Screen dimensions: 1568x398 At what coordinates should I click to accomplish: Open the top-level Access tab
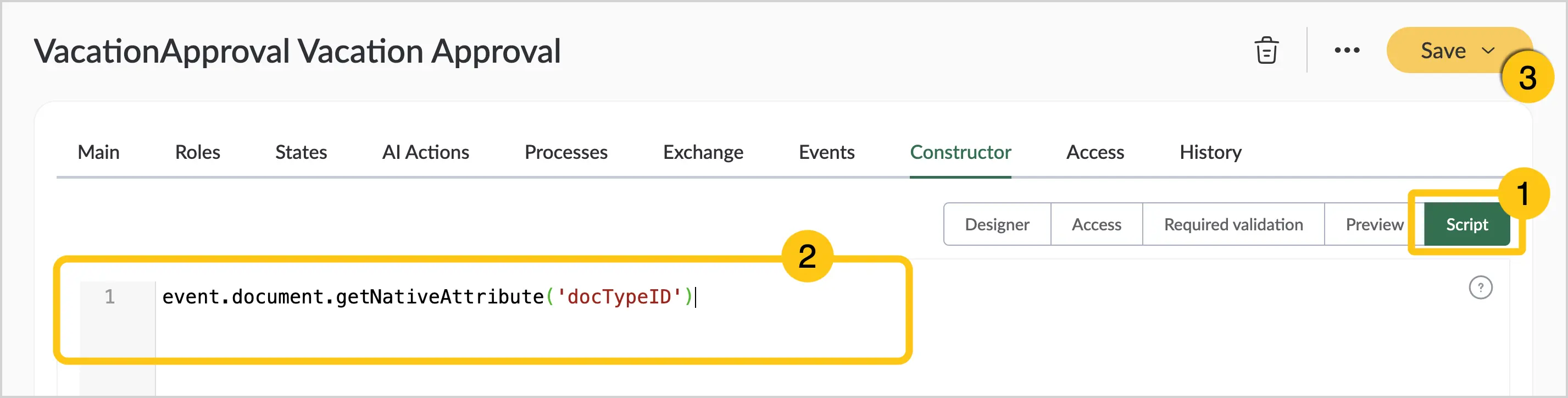coord(1095,152)
